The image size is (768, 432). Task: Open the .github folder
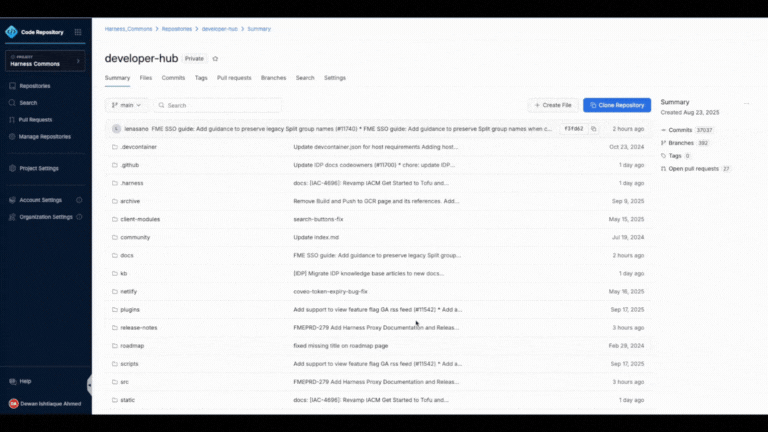click(x=130, y=165)
